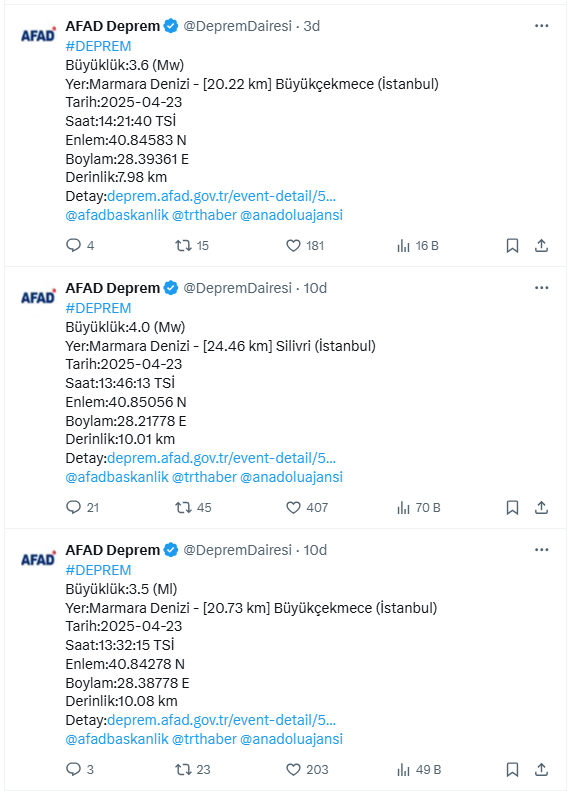Viewport: 581px width, 791px height.
Task: View analytics showing 70 B views
Action: coord(419,507)
